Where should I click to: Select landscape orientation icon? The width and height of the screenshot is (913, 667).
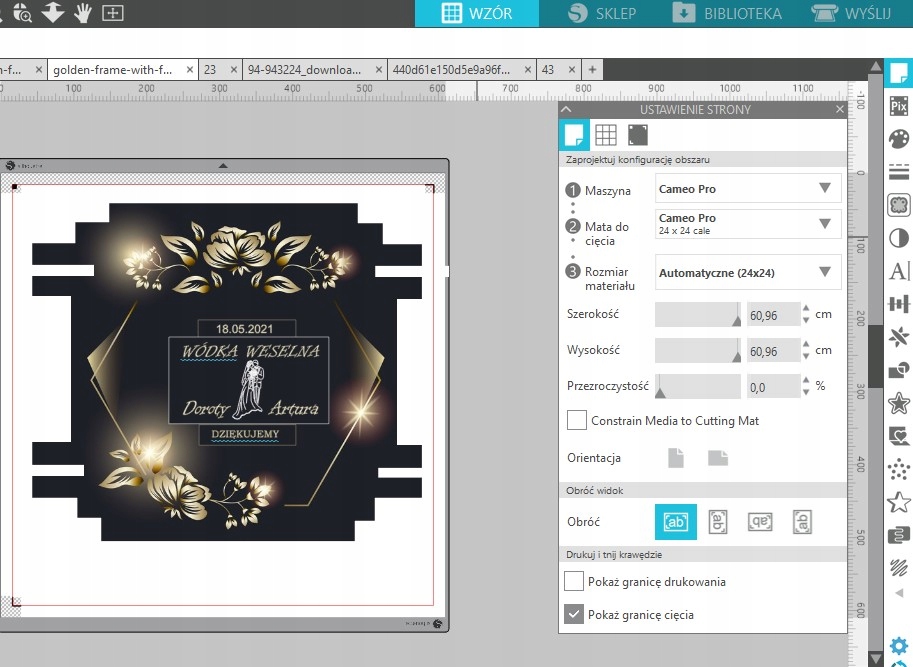pos(718,458)
